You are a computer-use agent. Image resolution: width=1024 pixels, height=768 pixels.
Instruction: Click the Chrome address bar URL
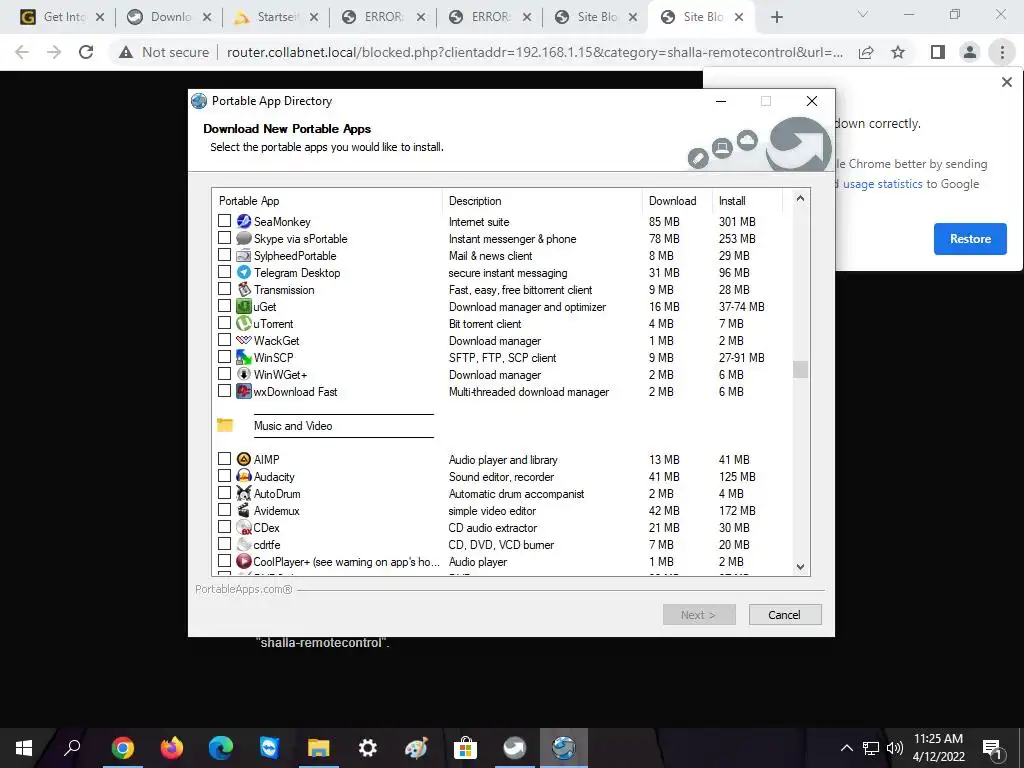pyautogui.click(x=534, y=52)
